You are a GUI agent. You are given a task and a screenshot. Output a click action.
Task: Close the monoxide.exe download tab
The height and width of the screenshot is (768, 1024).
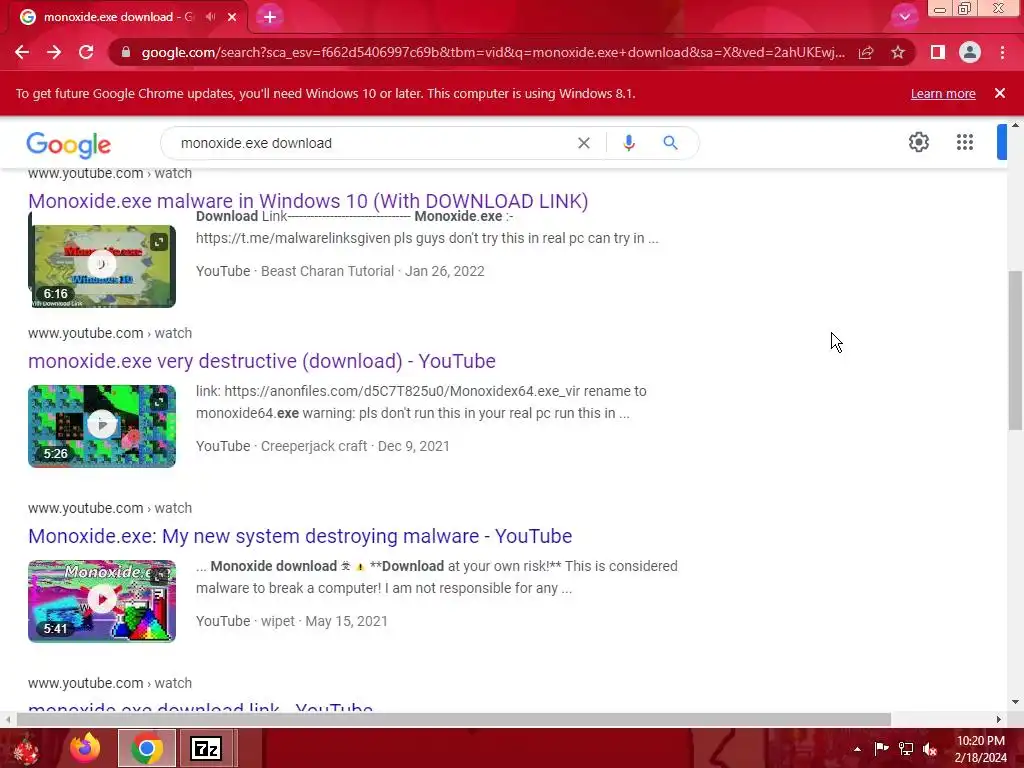click(x=232, y=17)
